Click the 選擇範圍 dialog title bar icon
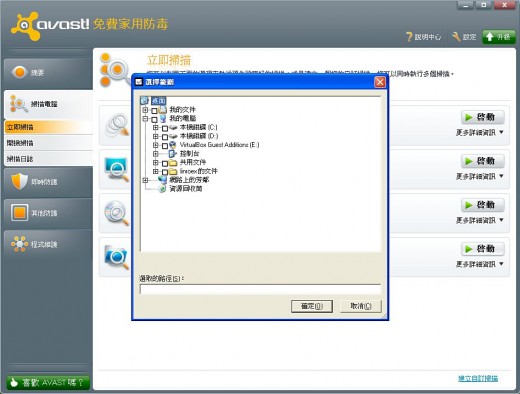This screenshot has height=394, width=520. [139, 82]
